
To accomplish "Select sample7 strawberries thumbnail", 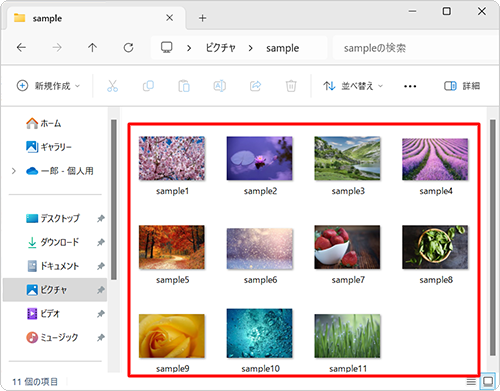I will (x=347, y=247).
